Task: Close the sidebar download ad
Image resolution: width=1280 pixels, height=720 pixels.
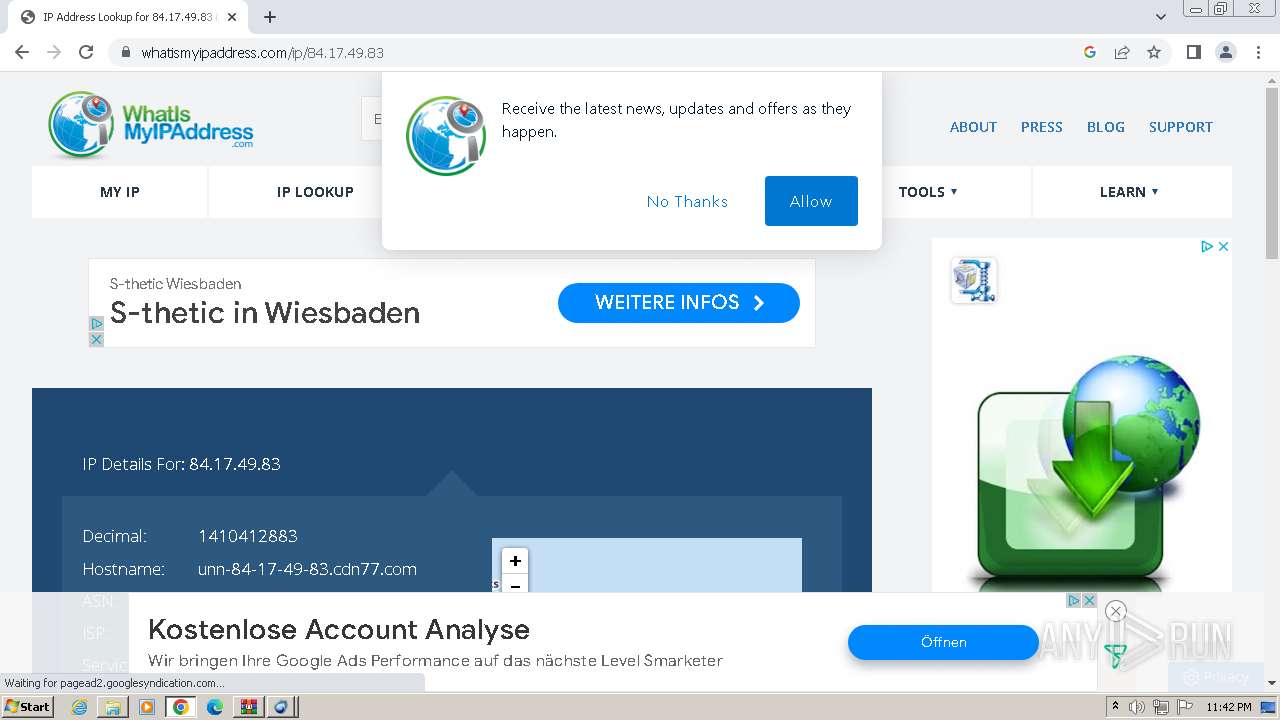Action: (x=1223, y=246)
